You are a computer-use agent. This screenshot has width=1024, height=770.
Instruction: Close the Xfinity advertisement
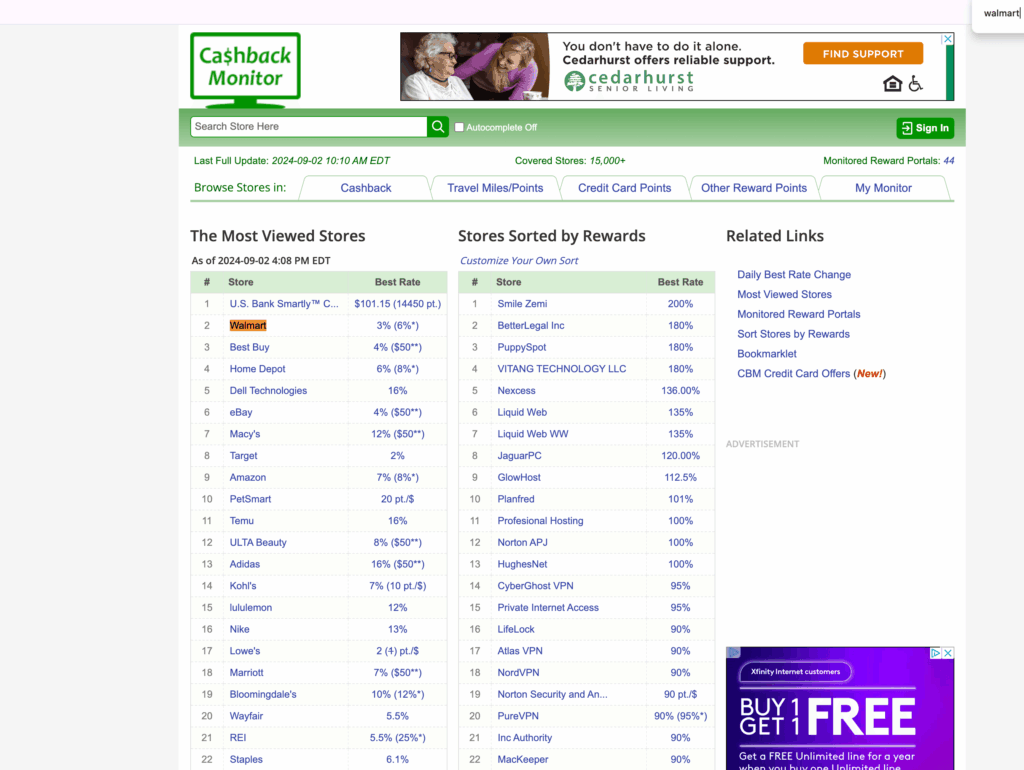948,653
